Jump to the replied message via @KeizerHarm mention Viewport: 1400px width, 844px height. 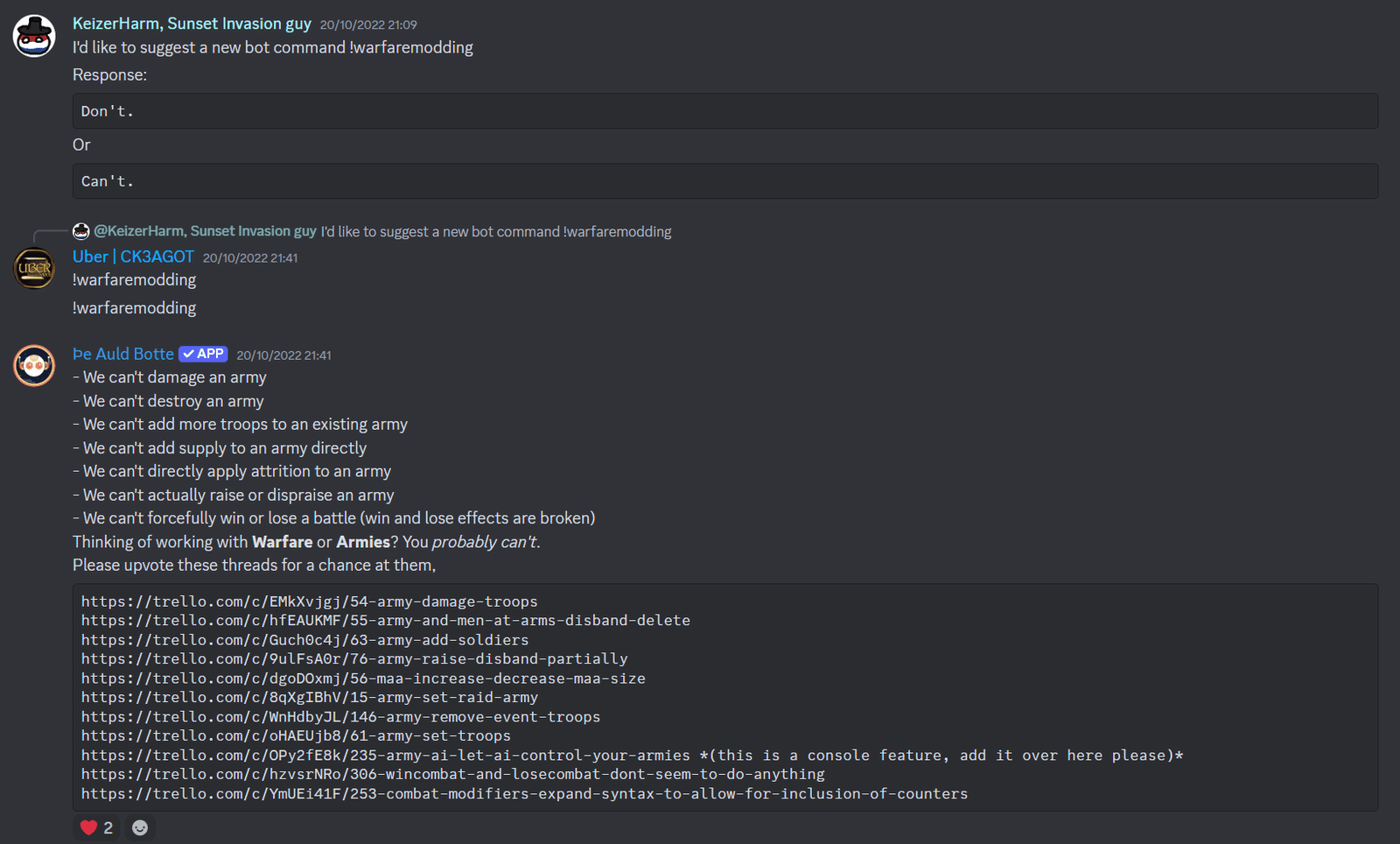pos(205,231)
